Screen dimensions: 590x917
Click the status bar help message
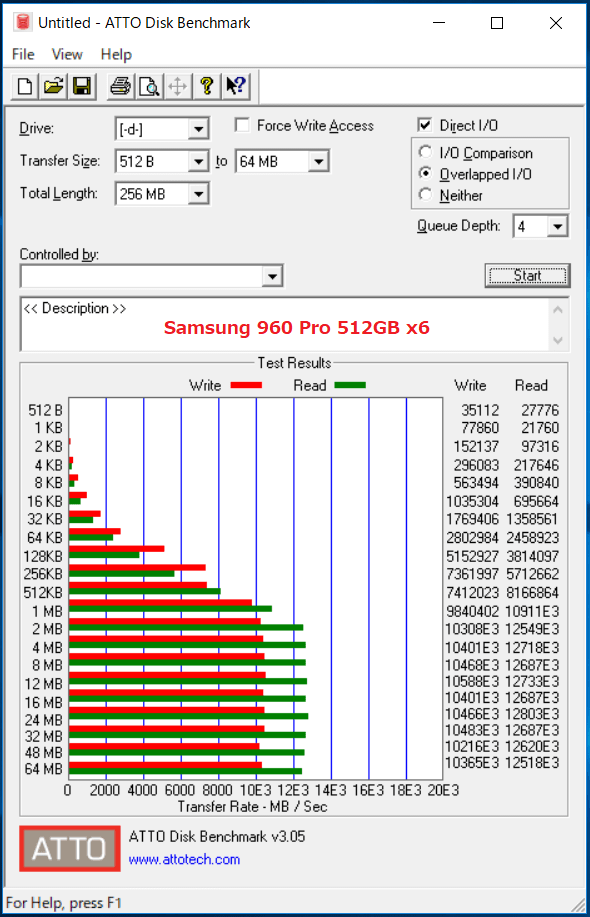point(64,902)
